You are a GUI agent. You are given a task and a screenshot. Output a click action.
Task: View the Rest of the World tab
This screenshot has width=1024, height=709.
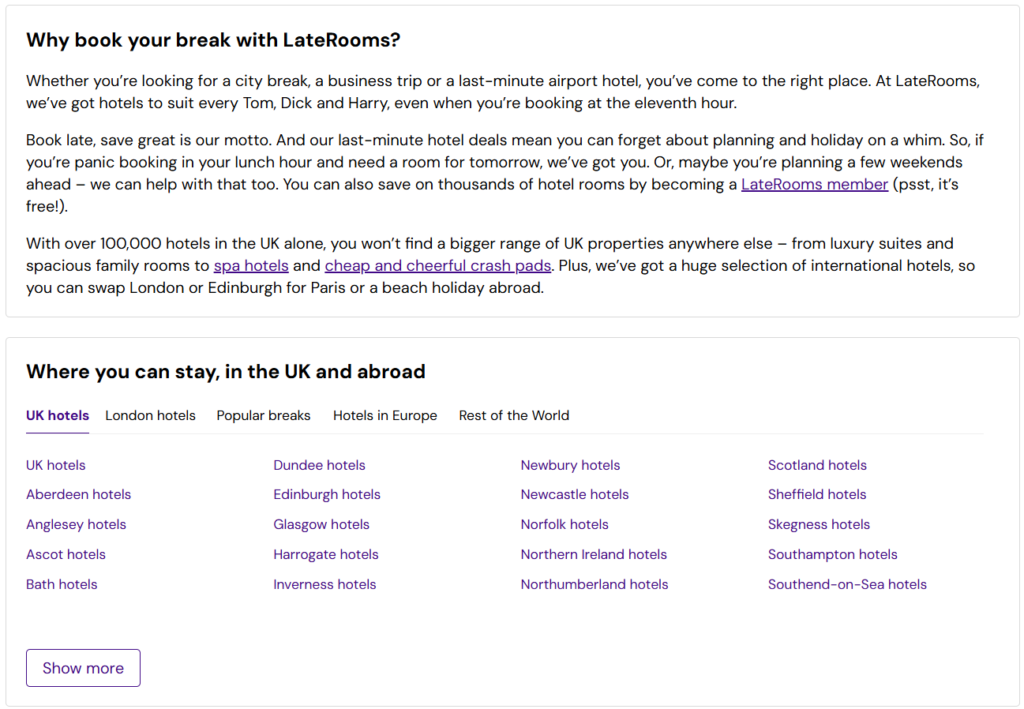click(513, 415)
